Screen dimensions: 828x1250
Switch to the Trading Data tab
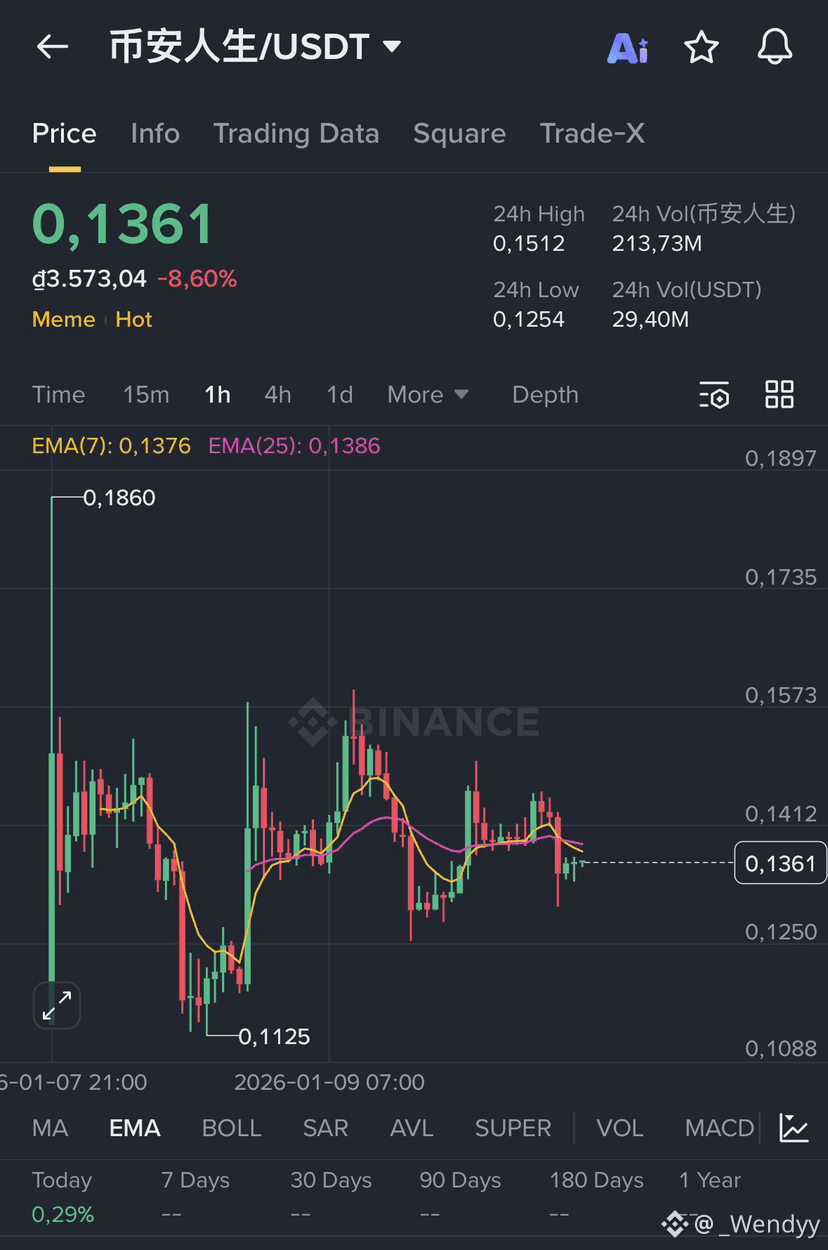tap(296, 134)
